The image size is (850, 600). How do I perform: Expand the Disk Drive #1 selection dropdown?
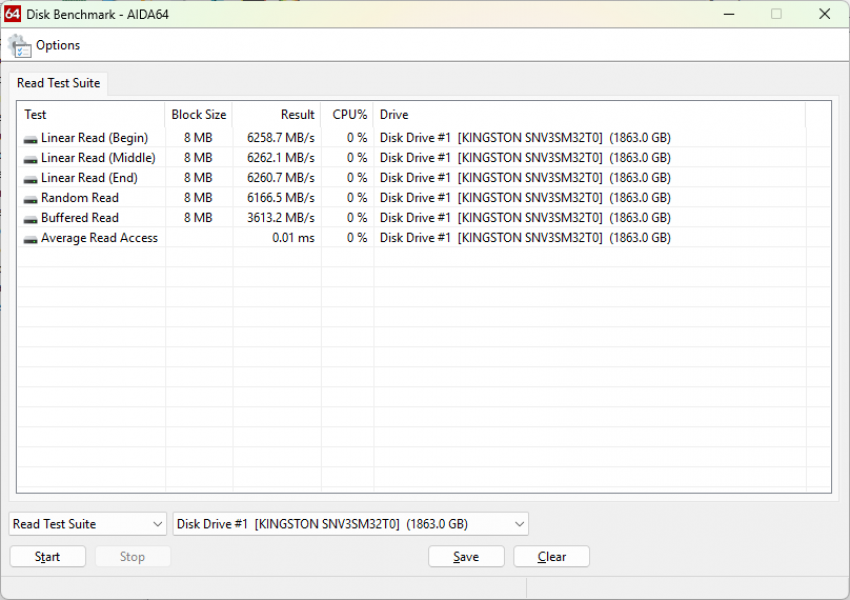tap(350, 524)
